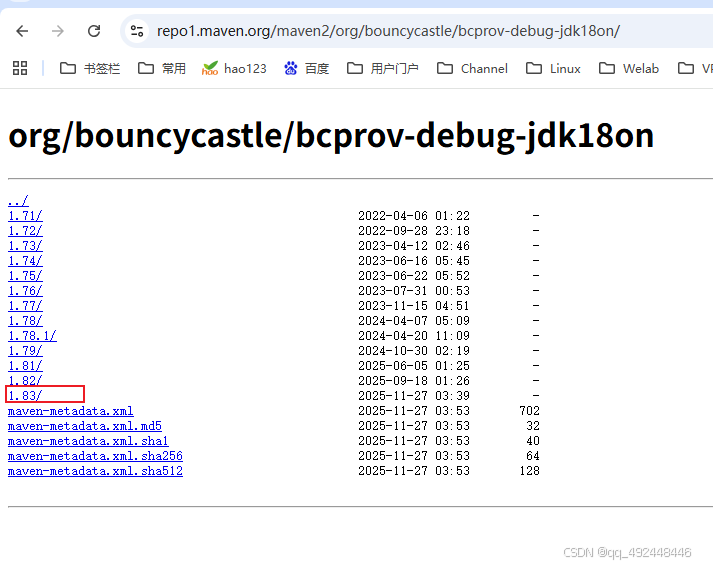
Task: Go back to the previous page
Action: [x=22, y=31]
